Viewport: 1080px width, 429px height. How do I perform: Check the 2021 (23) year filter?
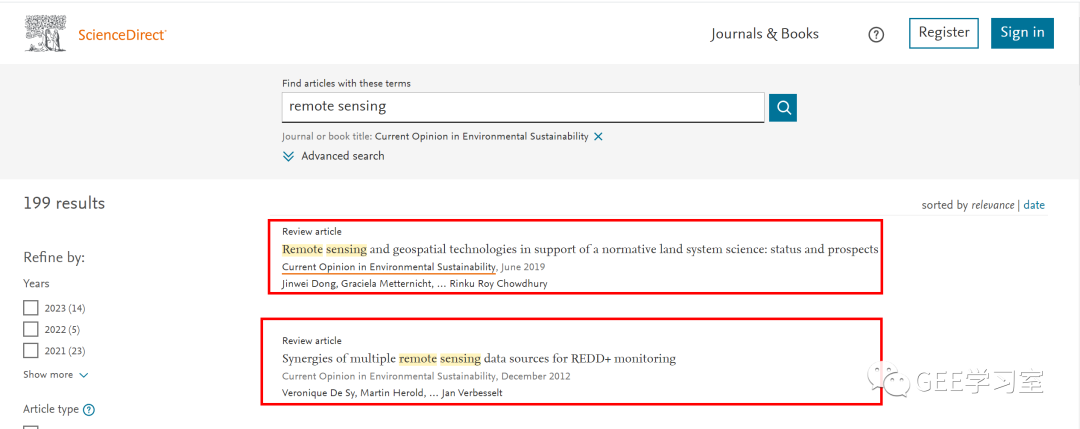coord(31,350)
